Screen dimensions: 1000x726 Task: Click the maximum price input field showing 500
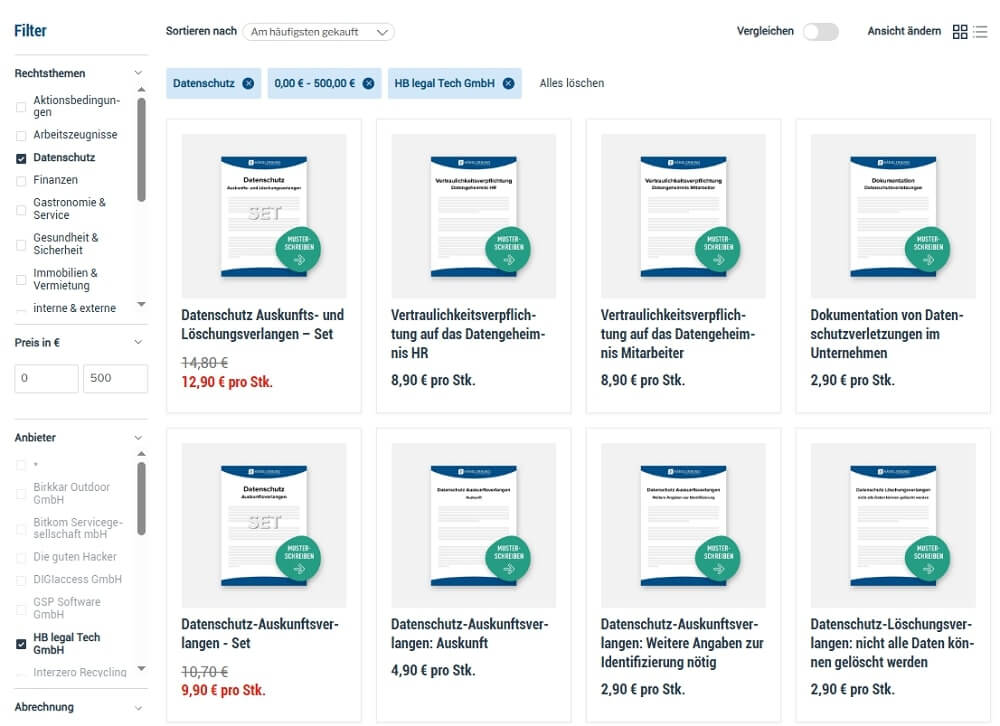115,379
